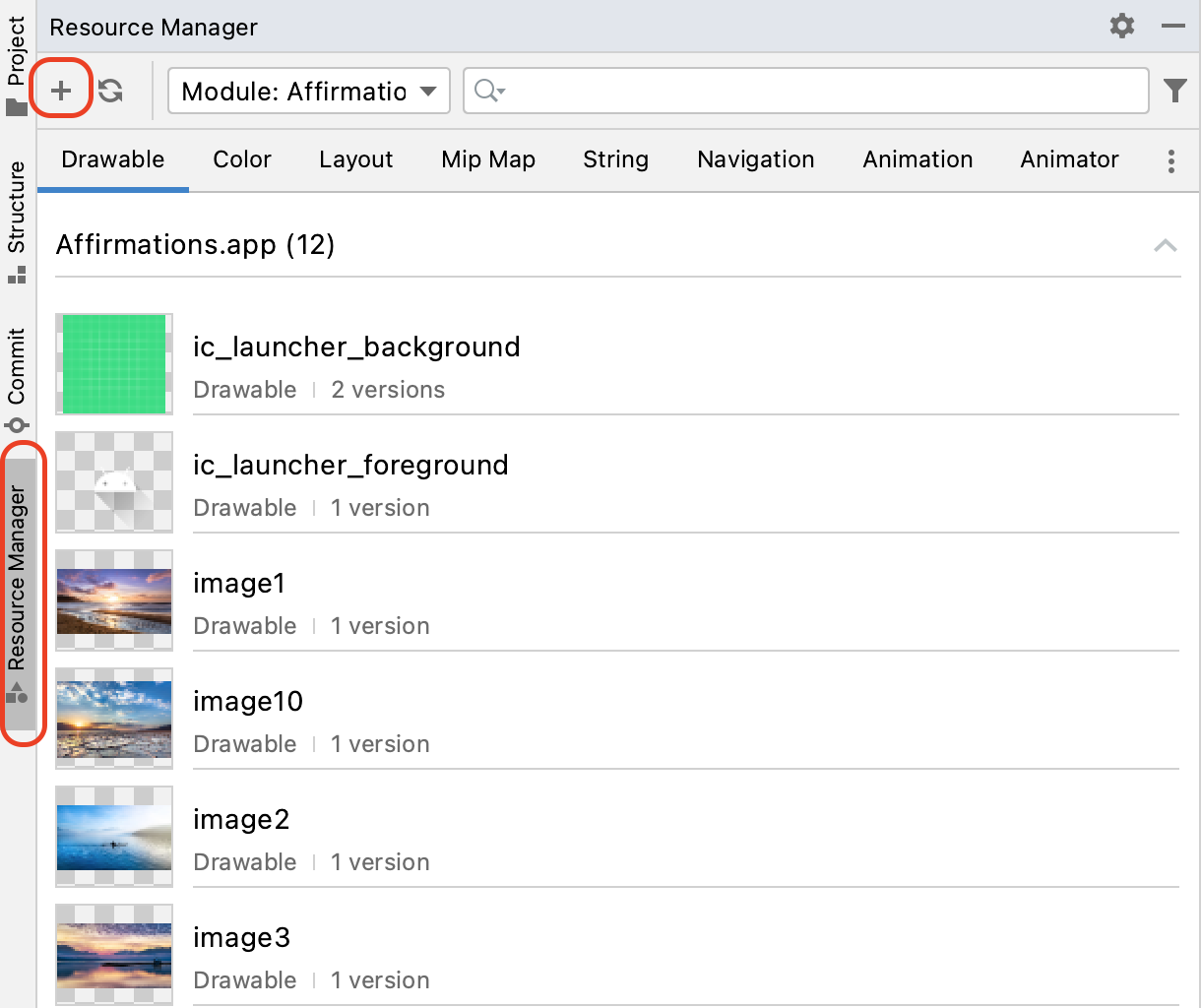Open the Project tool window
1201x1008 pixels.
(17, 64)
